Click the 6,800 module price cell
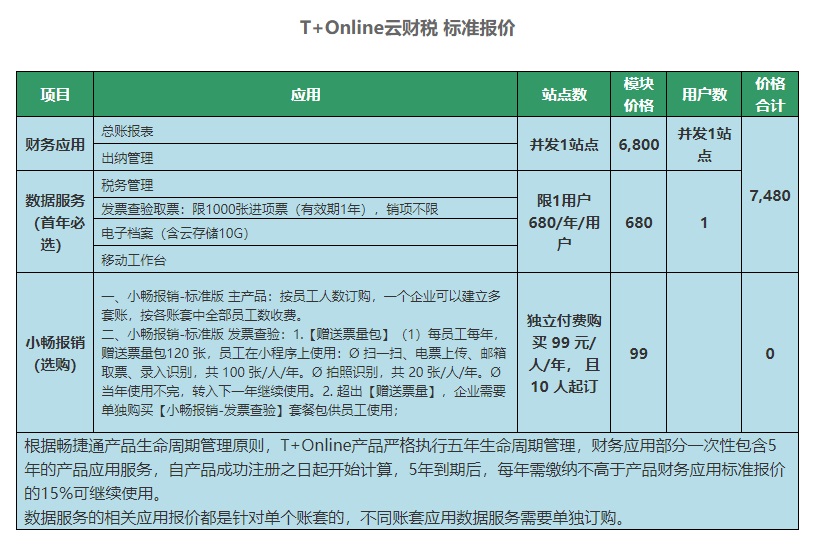This screenshot has height=551, width=819. pyautogui.click(x=638, y=144)
